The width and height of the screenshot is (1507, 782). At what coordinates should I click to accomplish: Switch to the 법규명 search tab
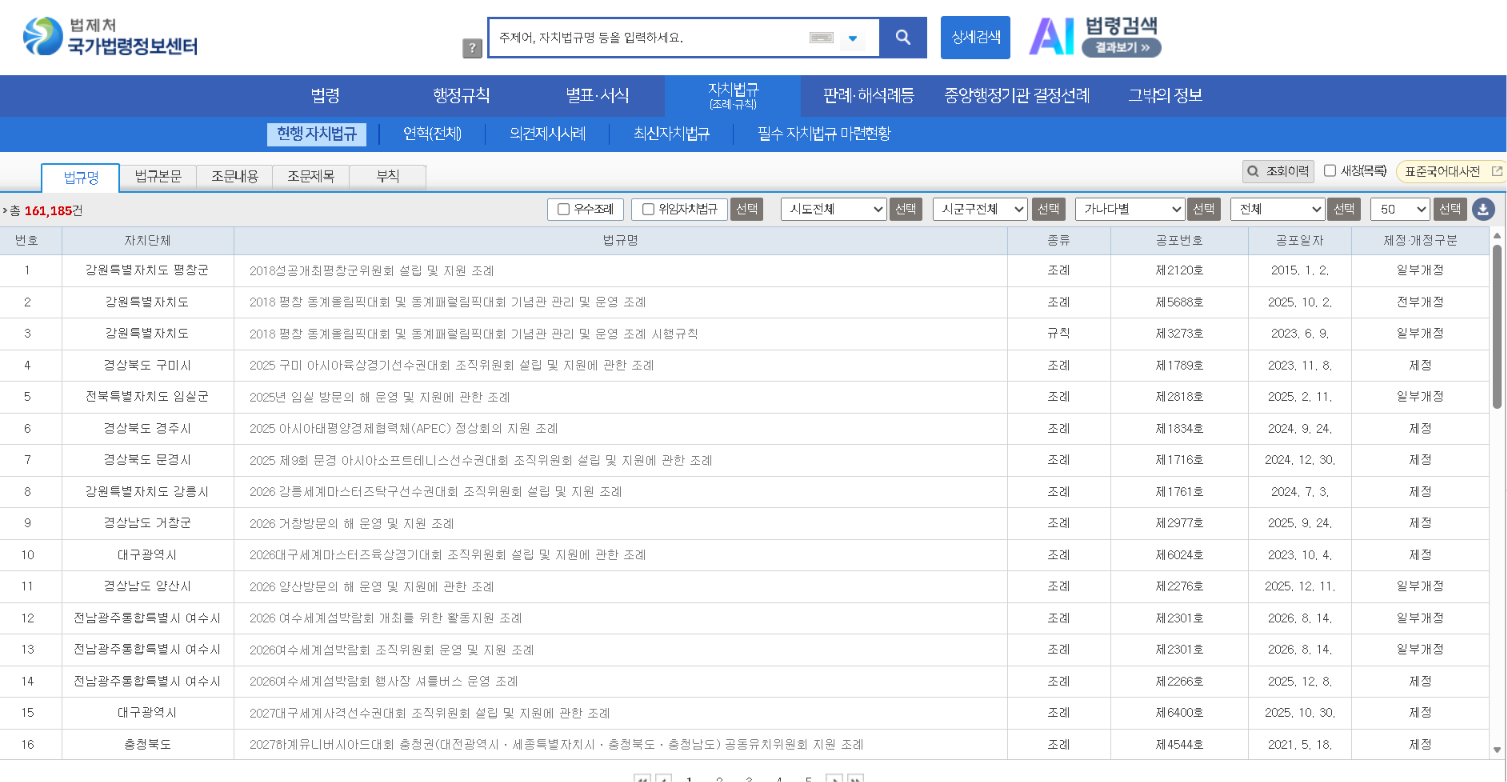coord(80,177)
